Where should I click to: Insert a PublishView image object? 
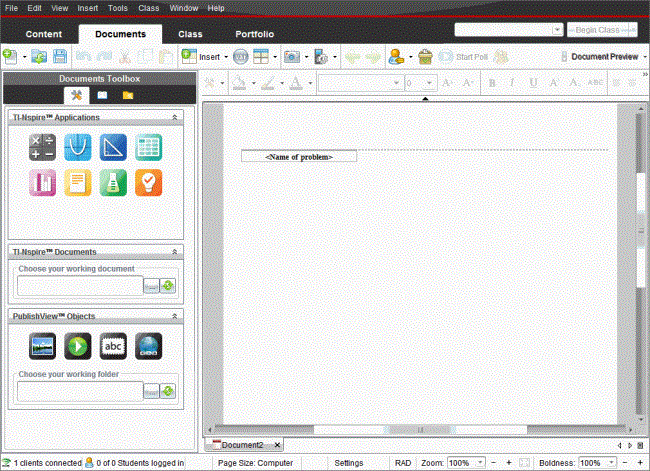pos(43,346)
